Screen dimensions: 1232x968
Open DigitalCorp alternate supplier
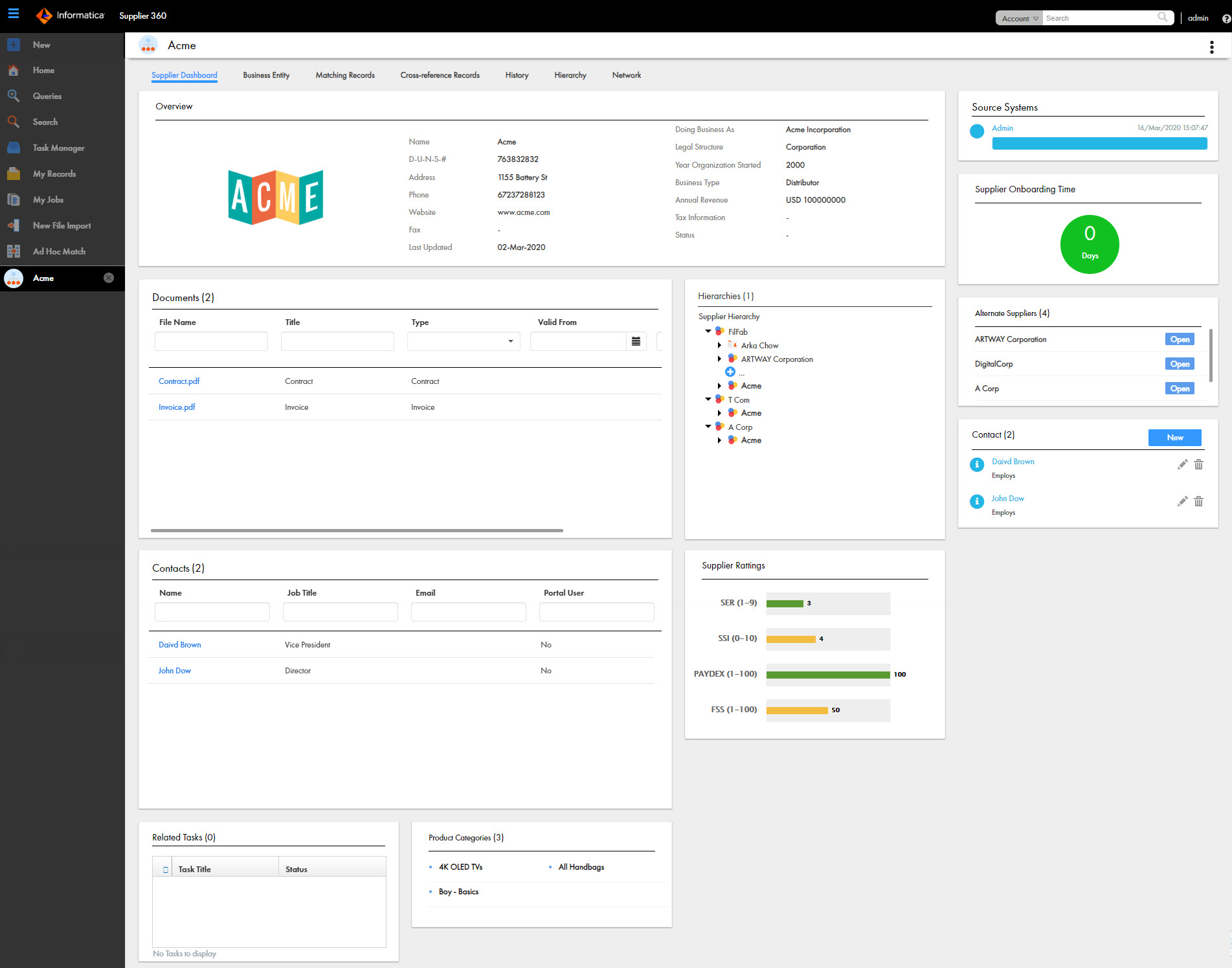coord(1180,364)
